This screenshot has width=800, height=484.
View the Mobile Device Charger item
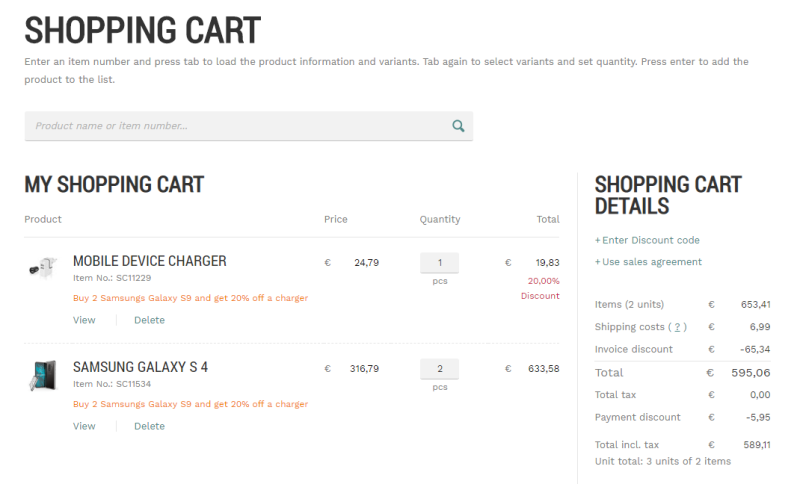[84, 320]
